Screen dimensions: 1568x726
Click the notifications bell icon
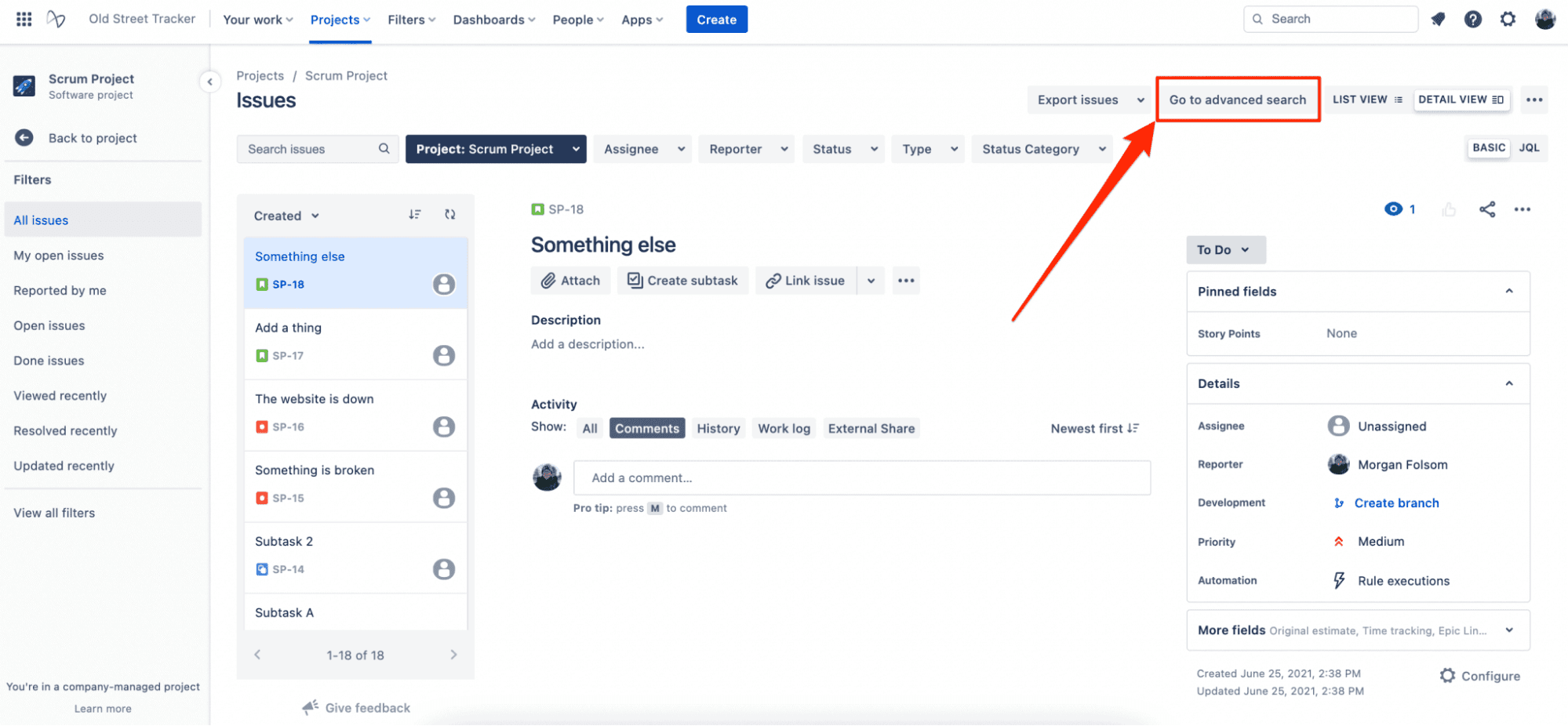point(1439,19)
